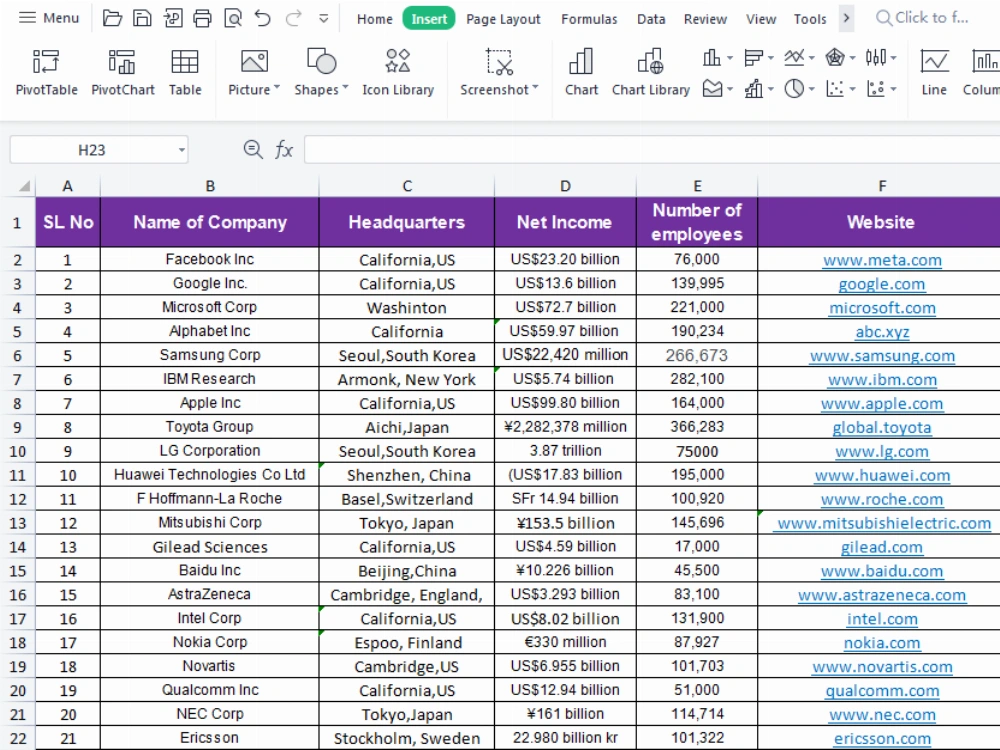Select row 10 header

coord(17,452)
